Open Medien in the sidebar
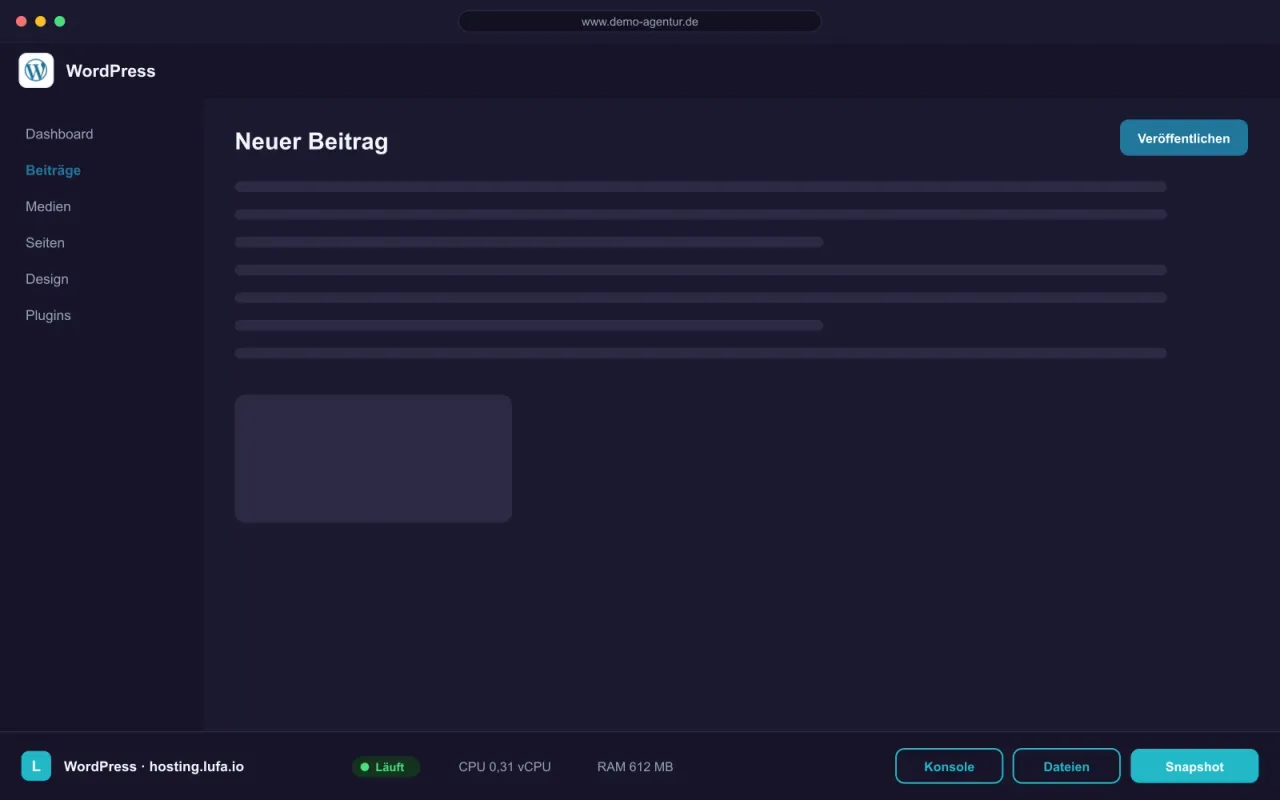Screen dimensions: 1280x800 click(x=48, y=206)
